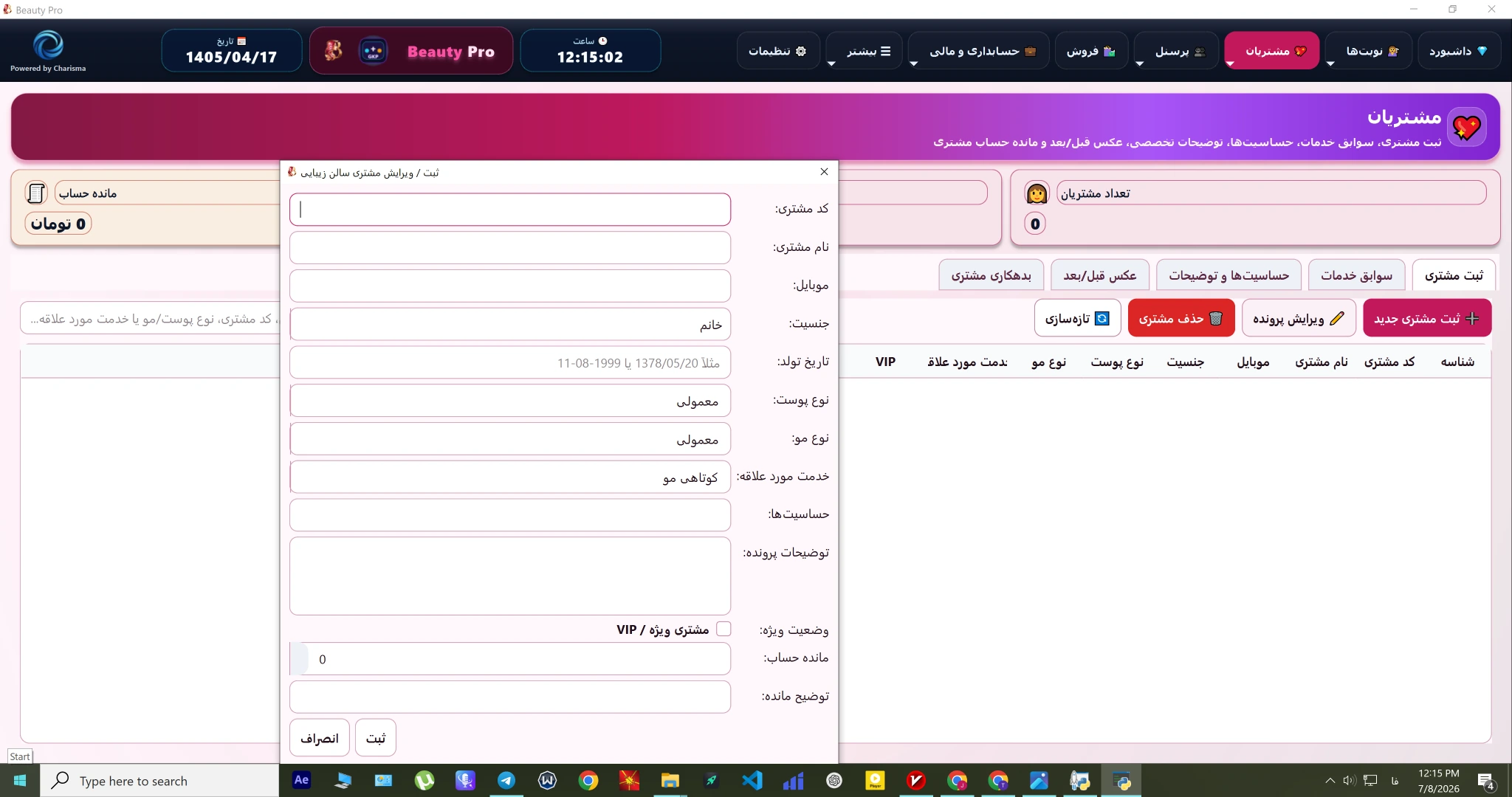Click the volume speaker icon in the tray
This screenshot has width=1512, height=797.
pyautogui.click(x=1349, y=780)
